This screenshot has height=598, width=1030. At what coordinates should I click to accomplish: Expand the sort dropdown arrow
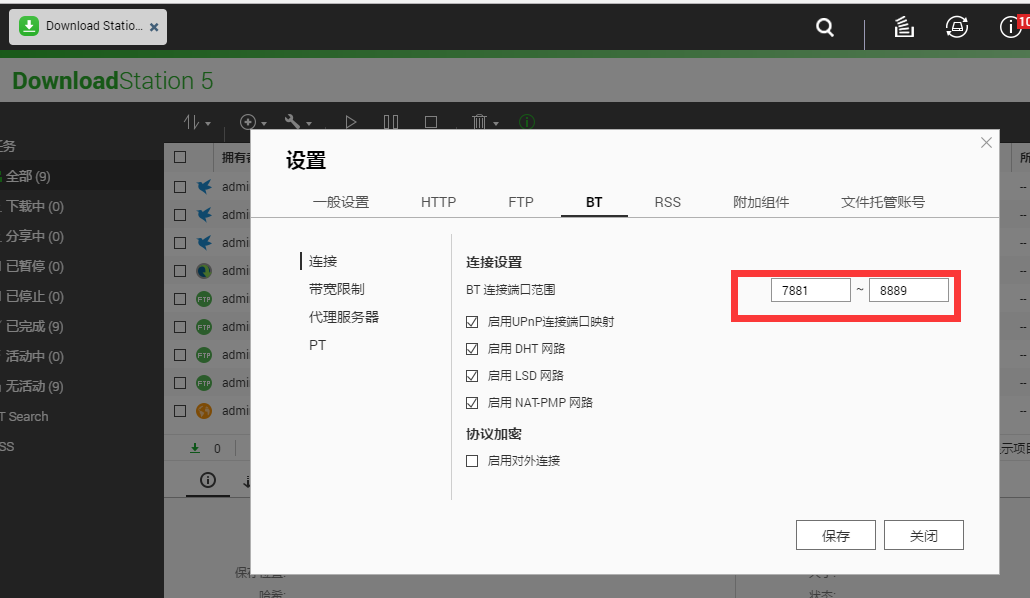208,124
